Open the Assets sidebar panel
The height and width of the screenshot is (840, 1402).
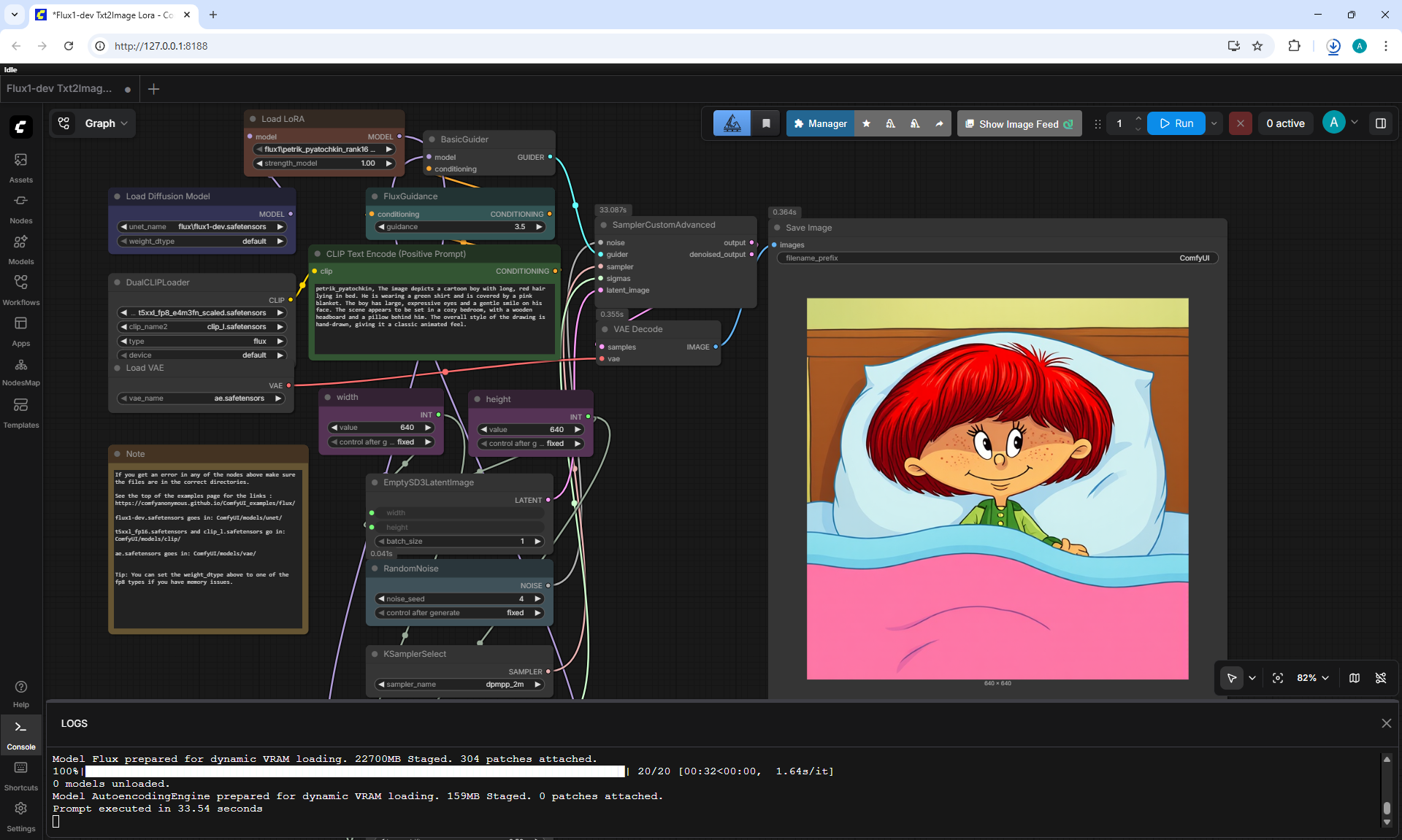click(20, 167)
